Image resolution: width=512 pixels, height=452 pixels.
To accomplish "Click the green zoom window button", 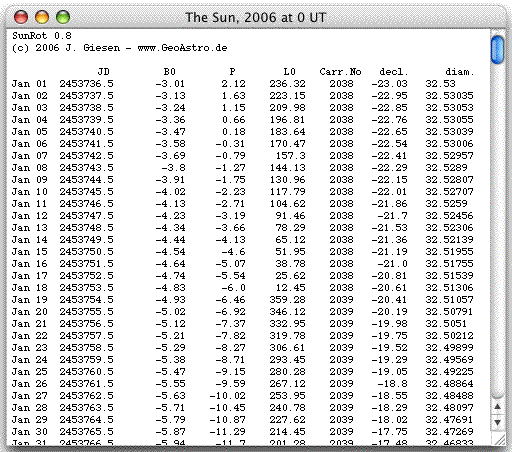I will [63, 17].
